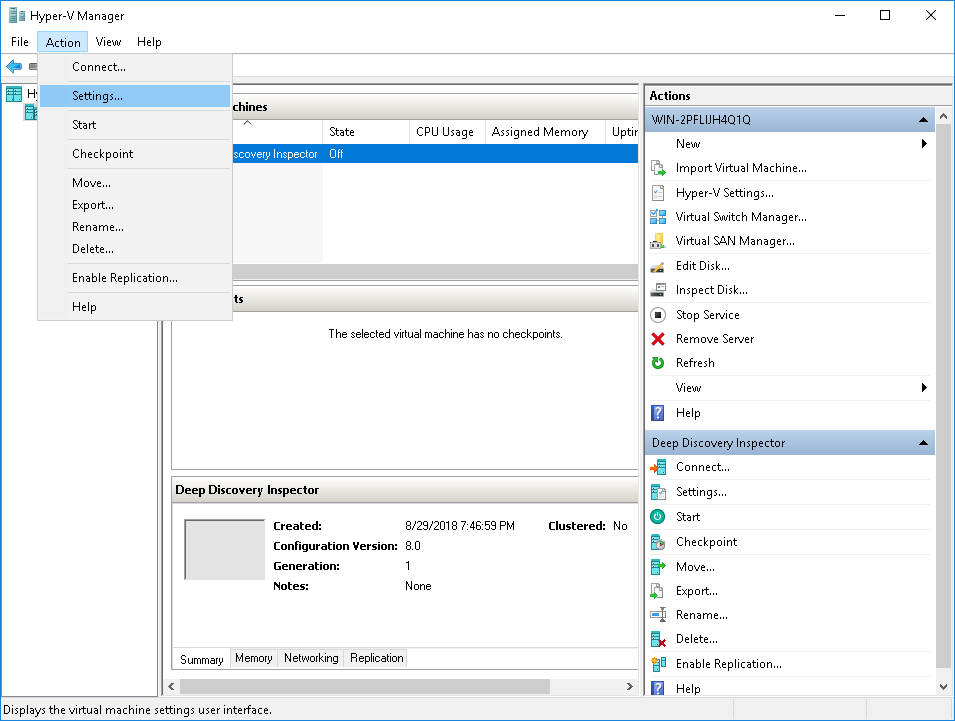Click the Stop Service icon

tap(657, 315)
